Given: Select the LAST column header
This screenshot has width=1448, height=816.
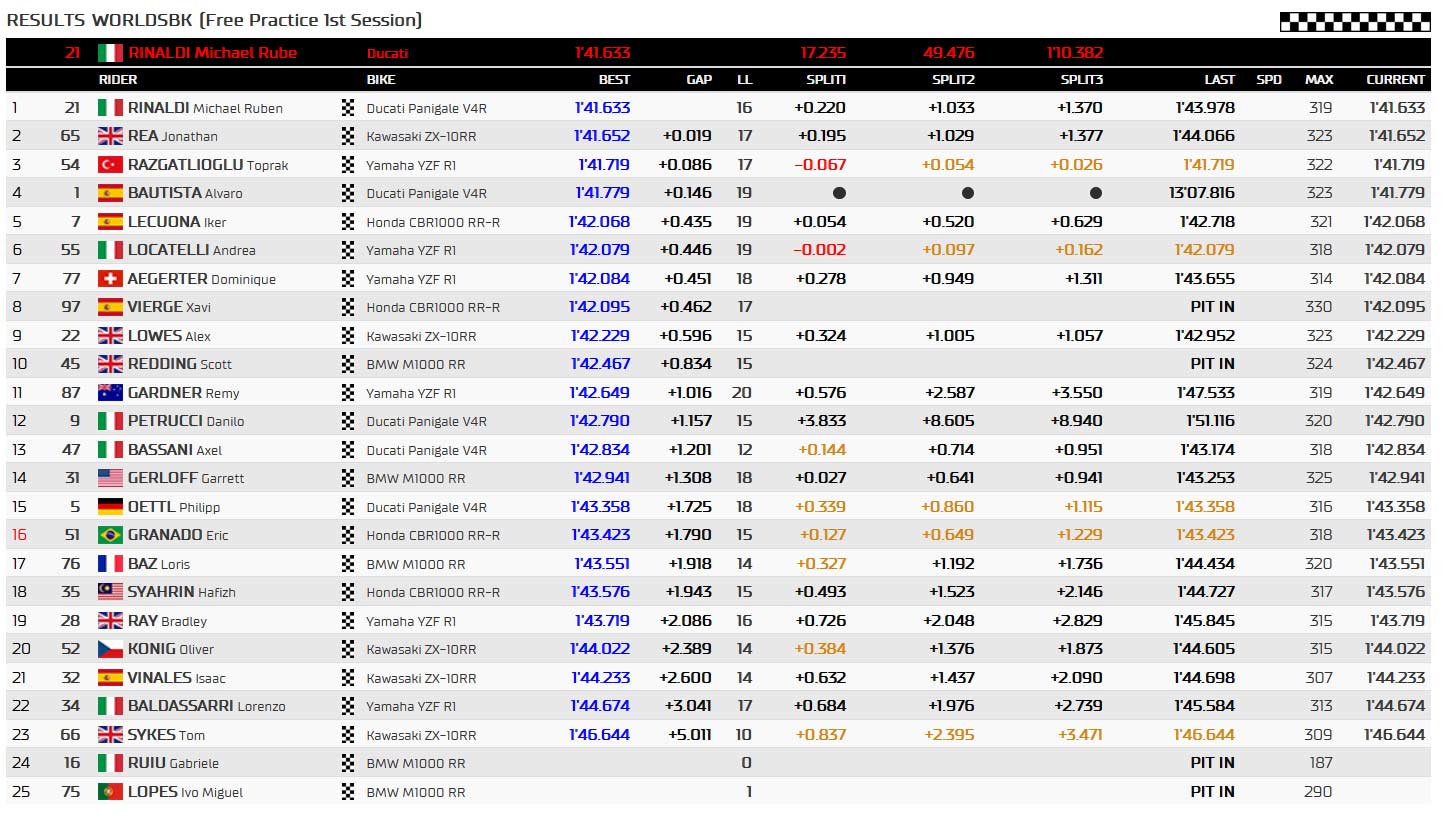Looking at the screenshot, I should 1219,80.
